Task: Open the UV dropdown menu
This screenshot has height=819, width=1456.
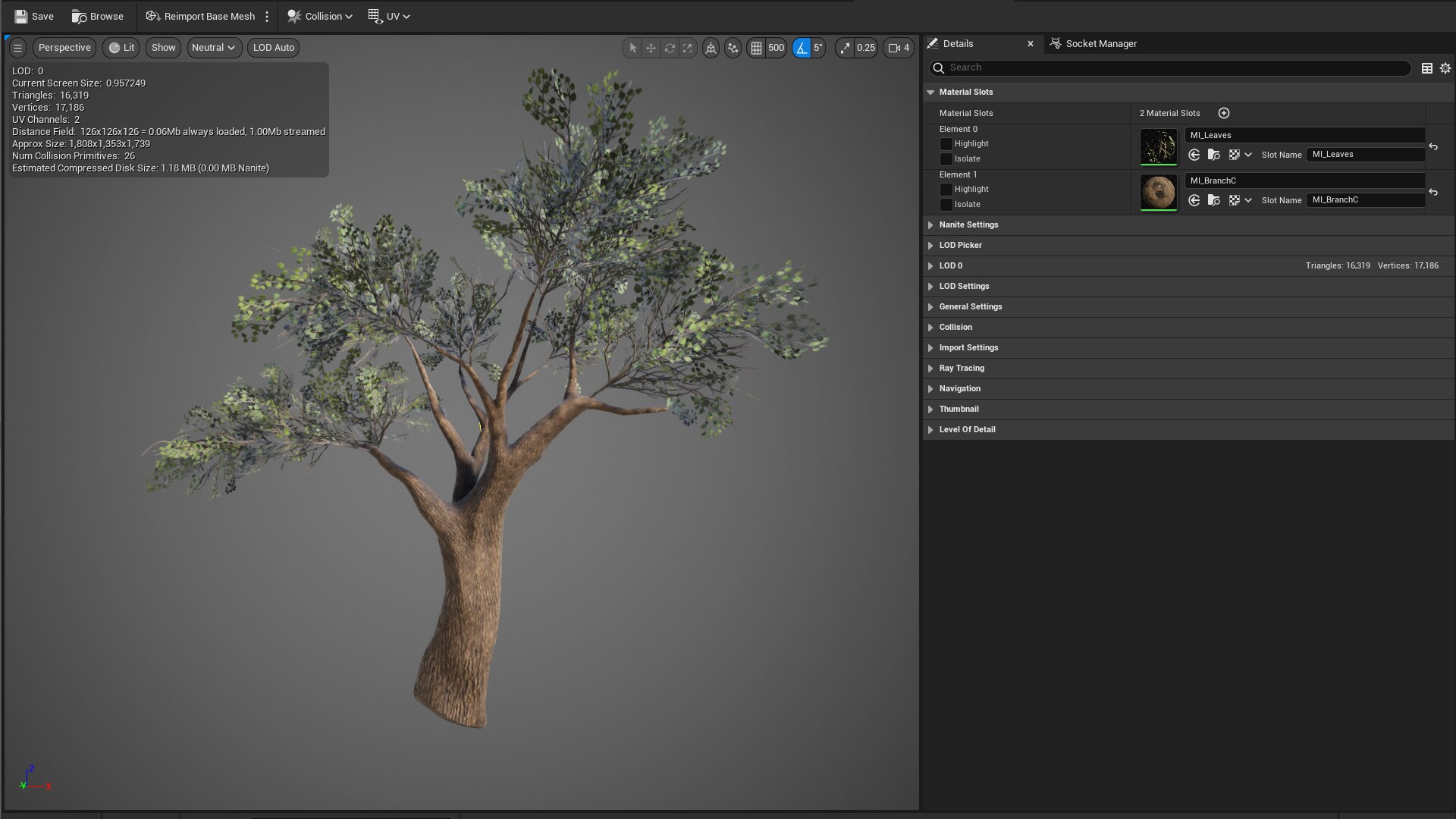Action: tap(389, 16)
